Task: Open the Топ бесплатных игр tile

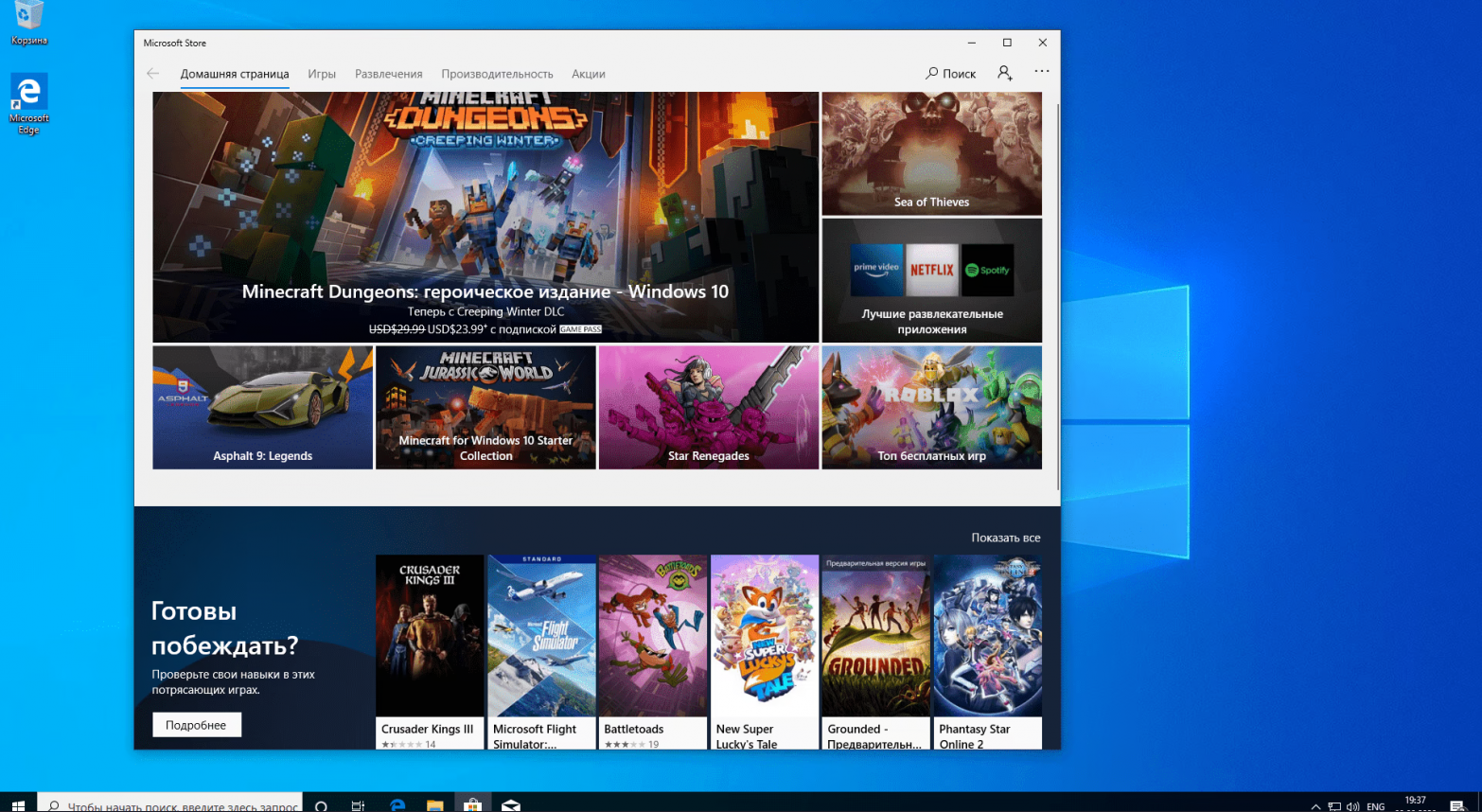Action: coord(932,407)
